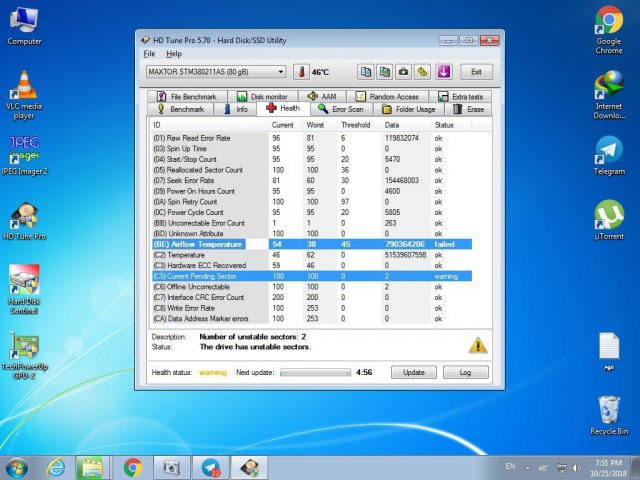
Task: Click the thermometer temperature icon
Action: click(302, 72)
